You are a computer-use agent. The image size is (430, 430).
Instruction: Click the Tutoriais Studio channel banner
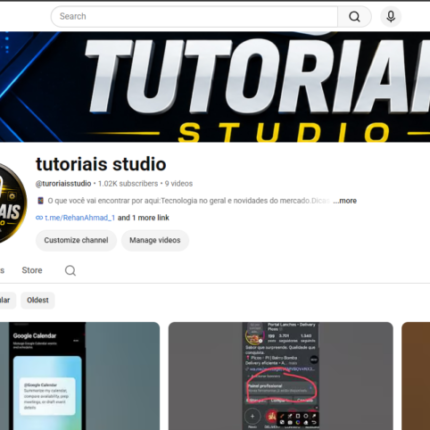tap(215, 87)
